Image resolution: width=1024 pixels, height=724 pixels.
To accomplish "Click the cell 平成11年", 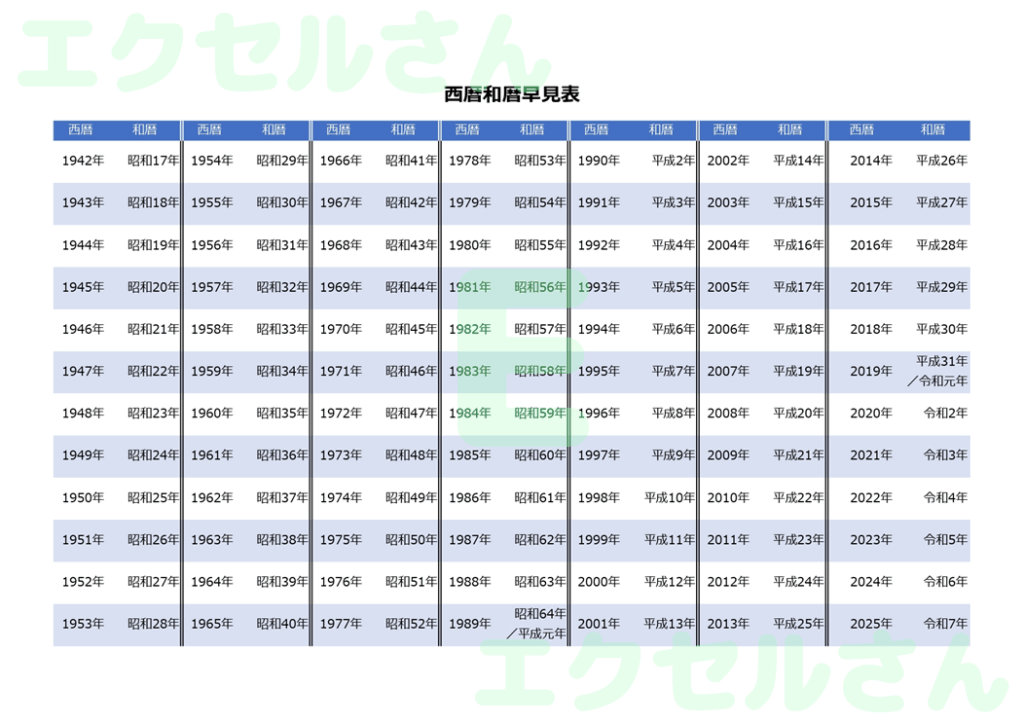I will click(x=669, y=540).
